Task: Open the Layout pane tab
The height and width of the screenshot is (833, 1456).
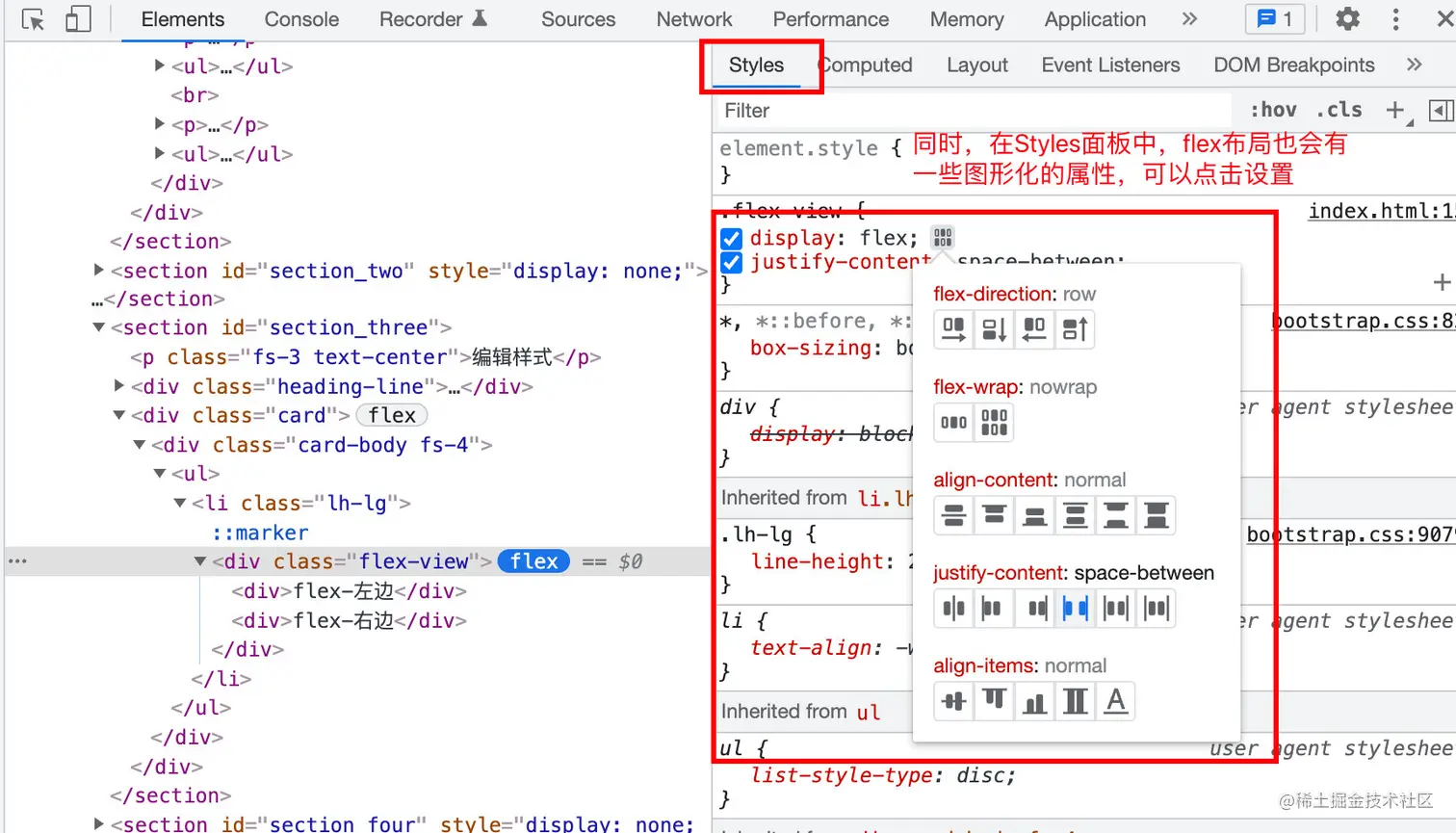Action: tap(977, 65)
